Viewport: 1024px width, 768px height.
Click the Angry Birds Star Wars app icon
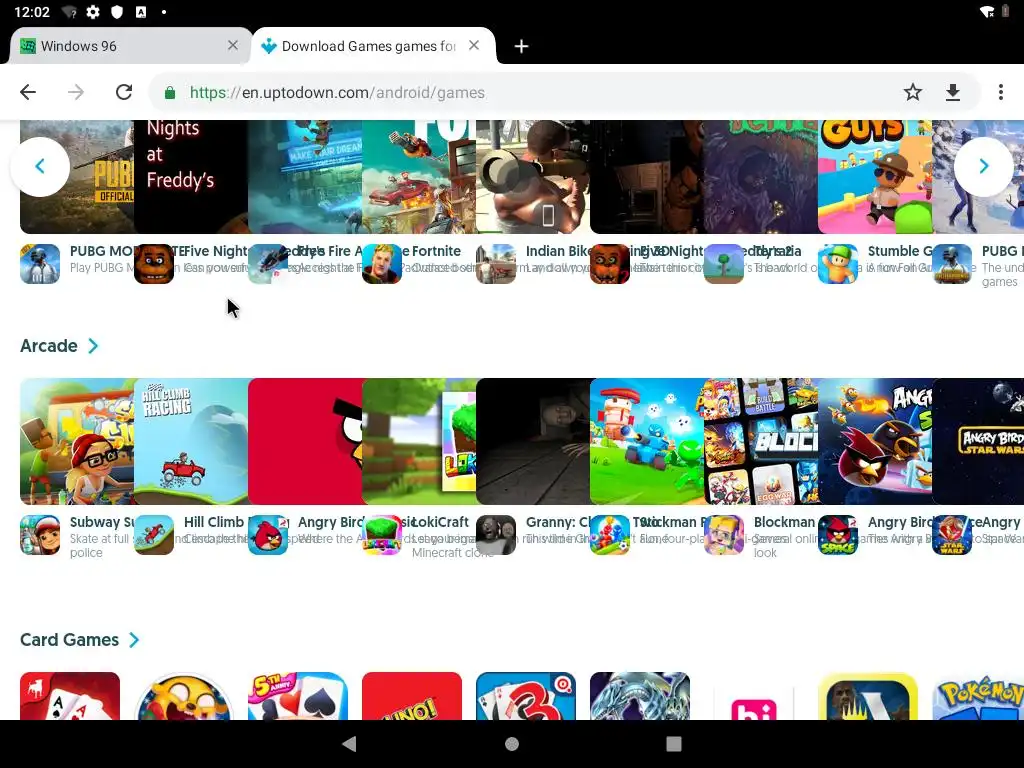click(952, 535)
